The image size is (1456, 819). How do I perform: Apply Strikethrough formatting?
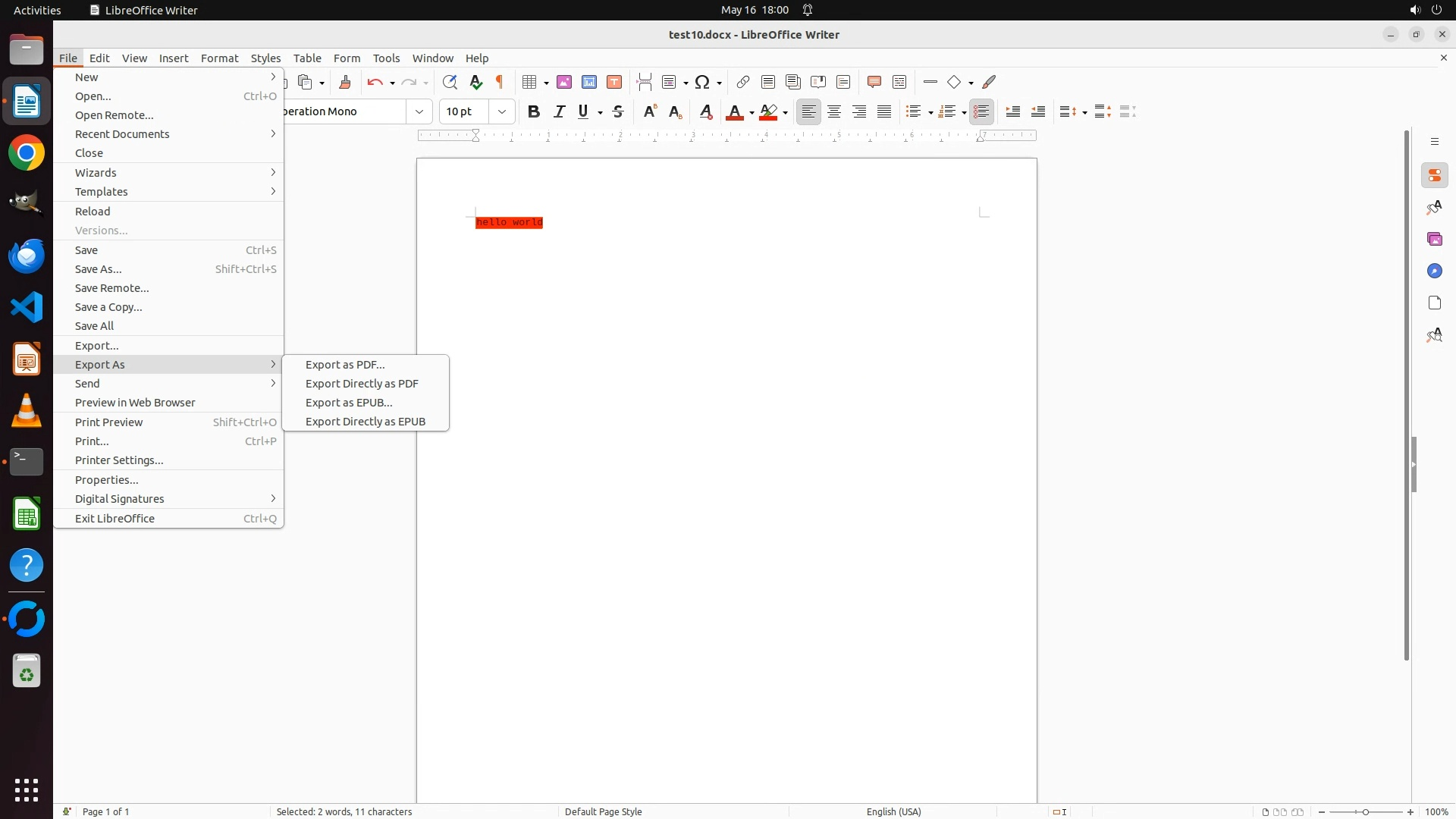point(618,111)
